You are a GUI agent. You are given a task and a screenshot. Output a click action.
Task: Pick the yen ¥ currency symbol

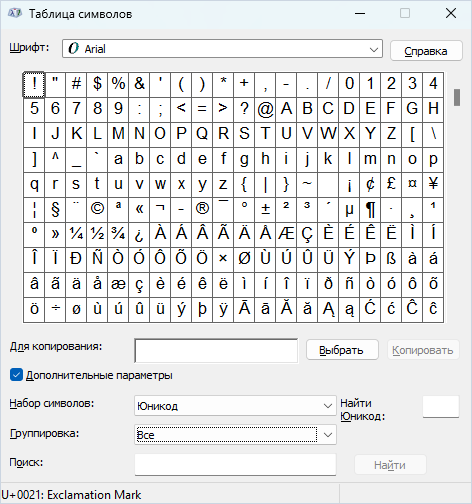433,185
